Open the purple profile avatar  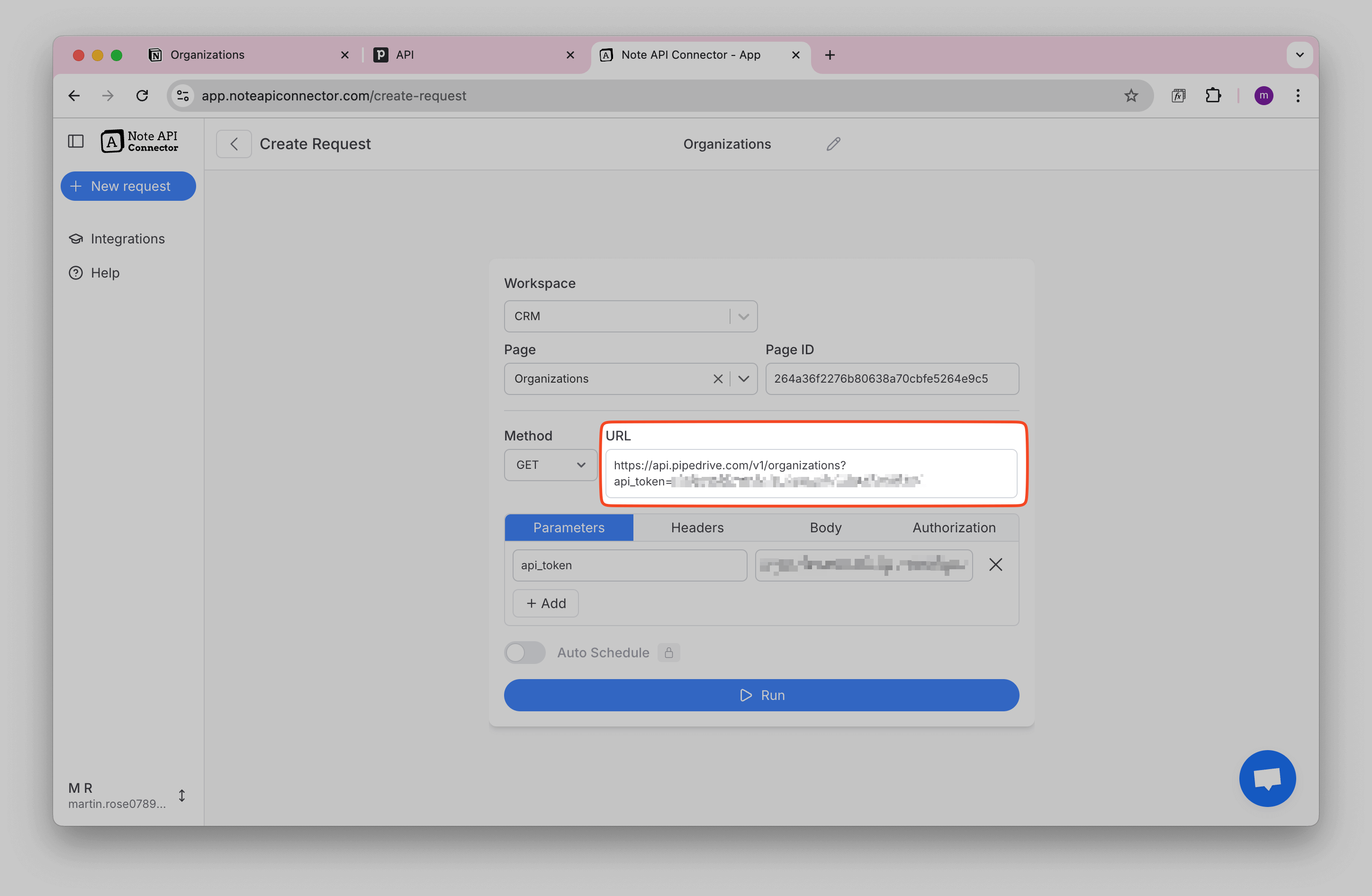1264,96
